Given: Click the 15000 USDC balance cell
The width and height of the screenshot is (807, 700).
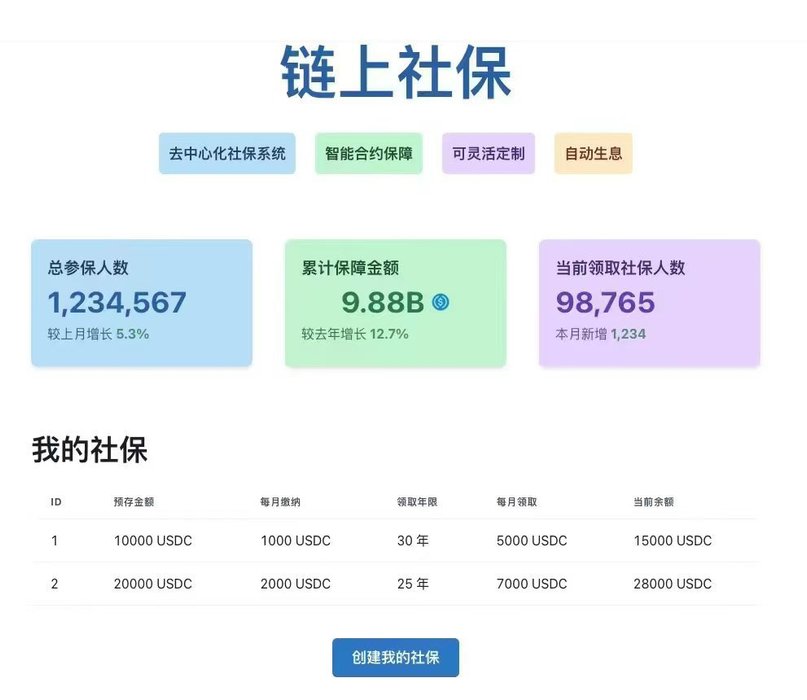Looking at the screenshot, I should click(672, 541).
